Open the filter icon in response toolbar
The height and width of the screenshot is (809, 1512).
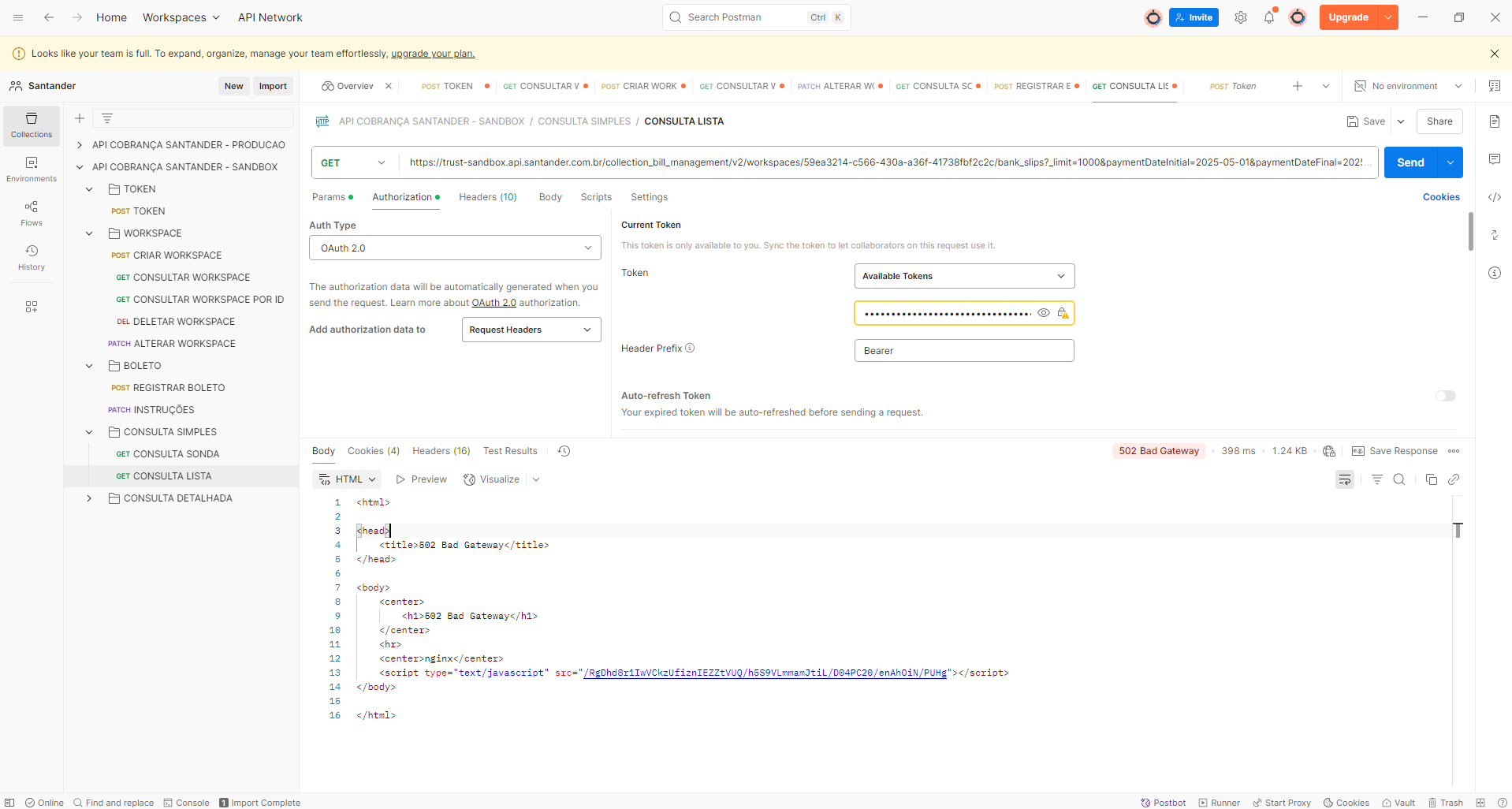click(1377, 479)
